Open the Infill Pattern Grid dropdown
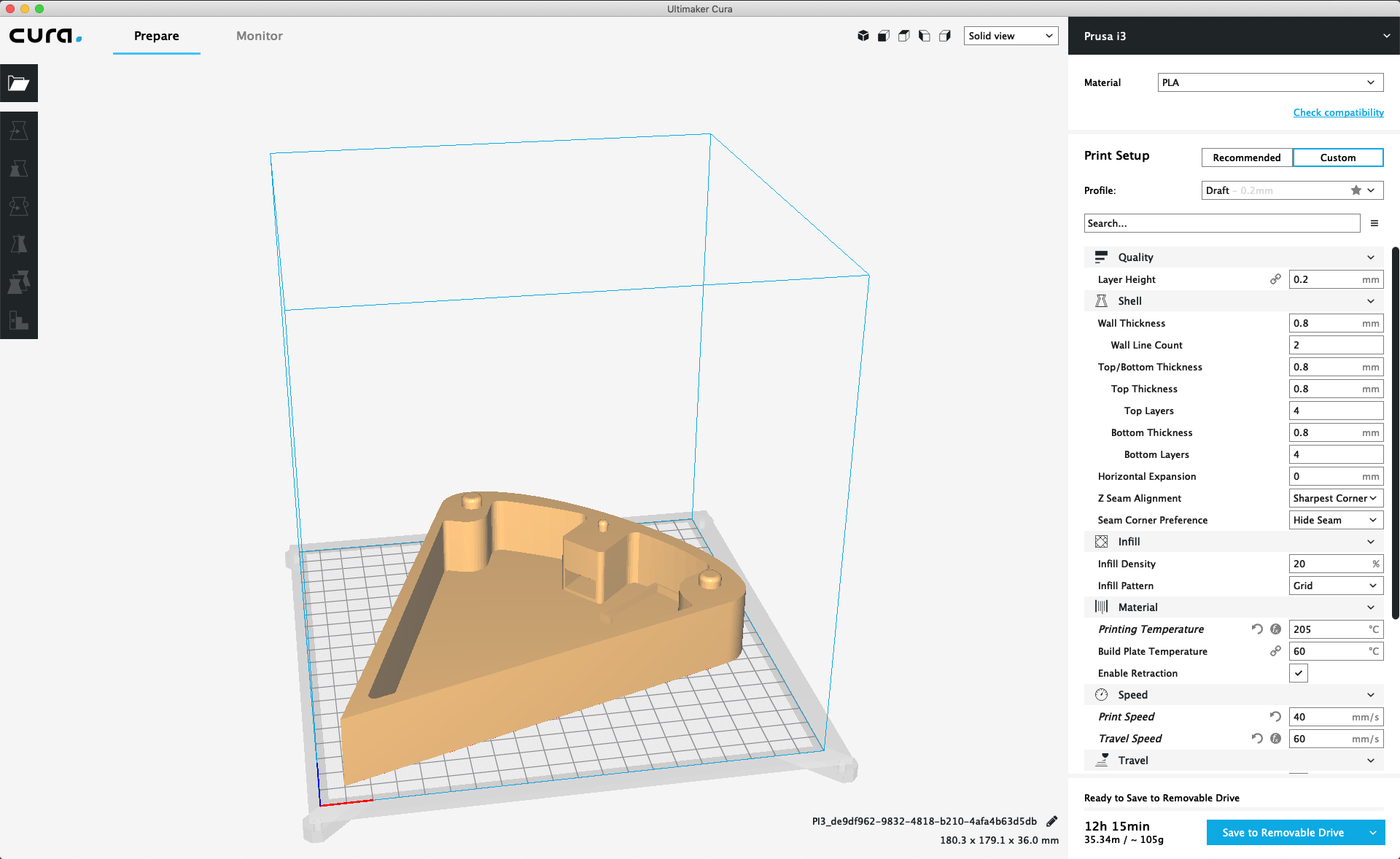The height and width of the screenshot is (859, 1400). [x=1336, y=586]
